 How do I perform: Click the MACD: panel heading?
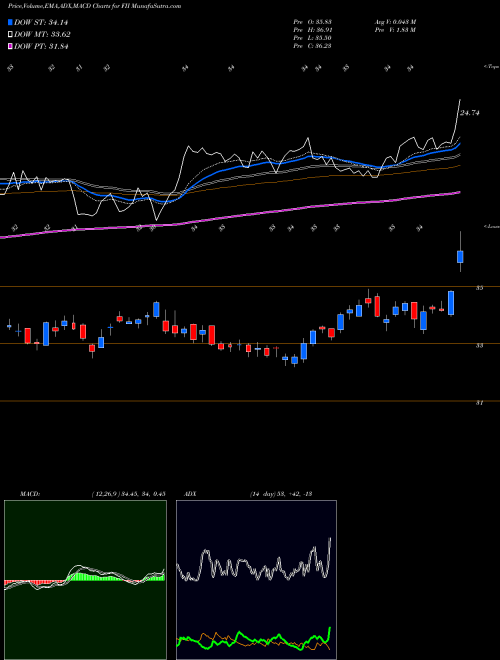click(29, 494)
